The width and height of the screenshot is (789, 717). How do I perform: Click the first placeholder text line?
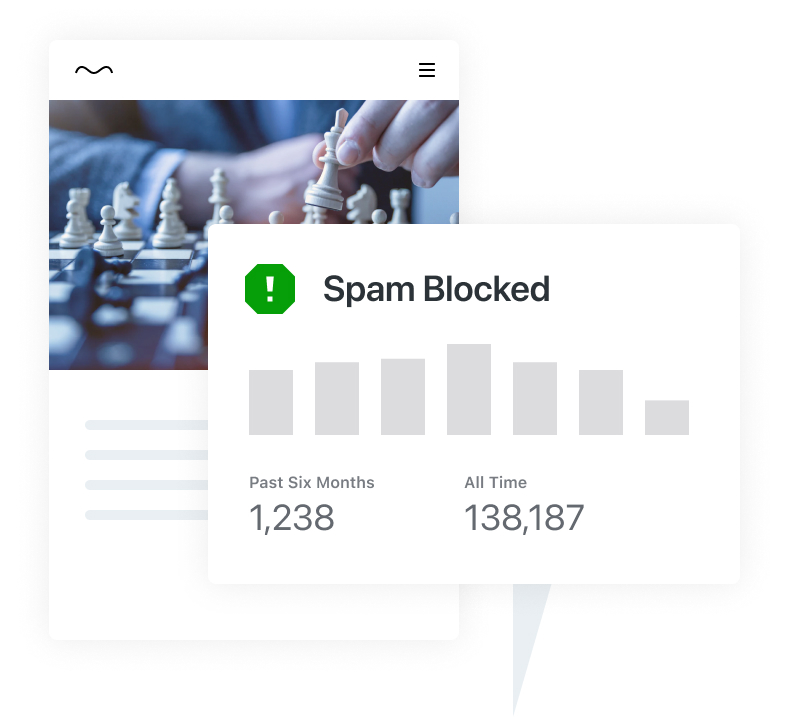pyautogui.click(x=146, y=425)
